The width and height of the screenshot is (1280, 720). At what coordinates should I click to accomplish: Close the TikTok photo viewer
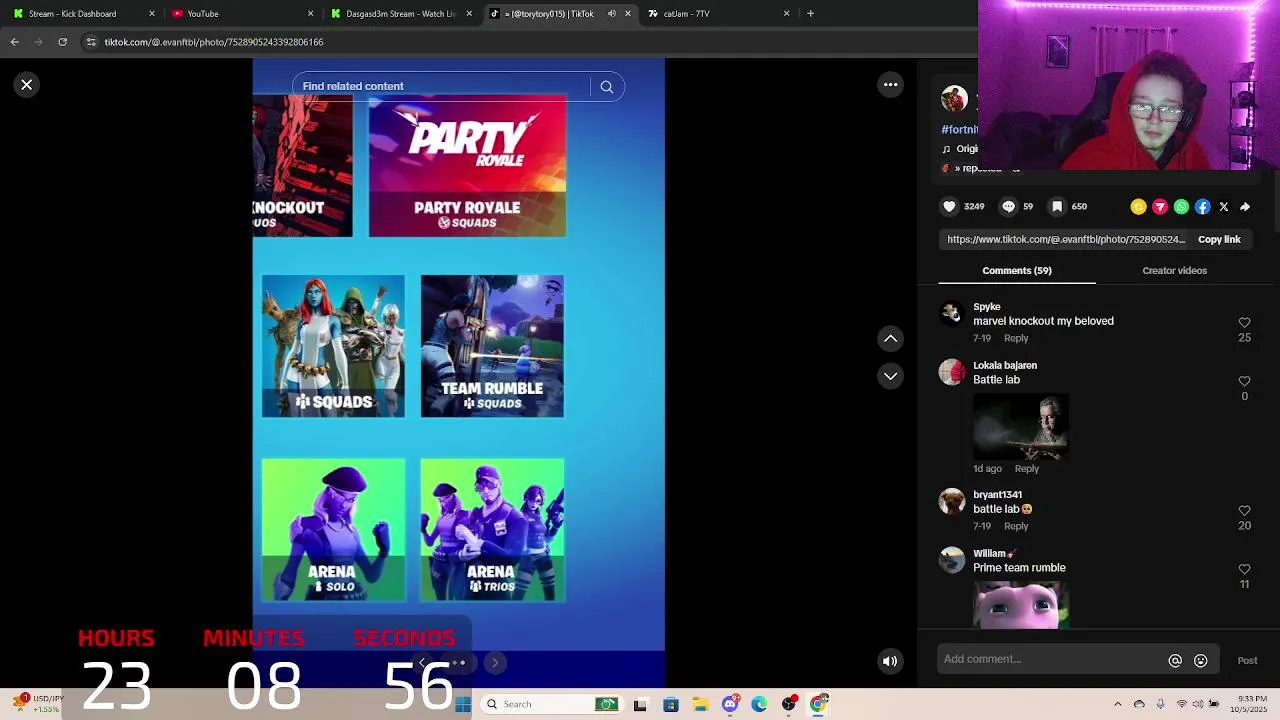click(x=27, y=85)
